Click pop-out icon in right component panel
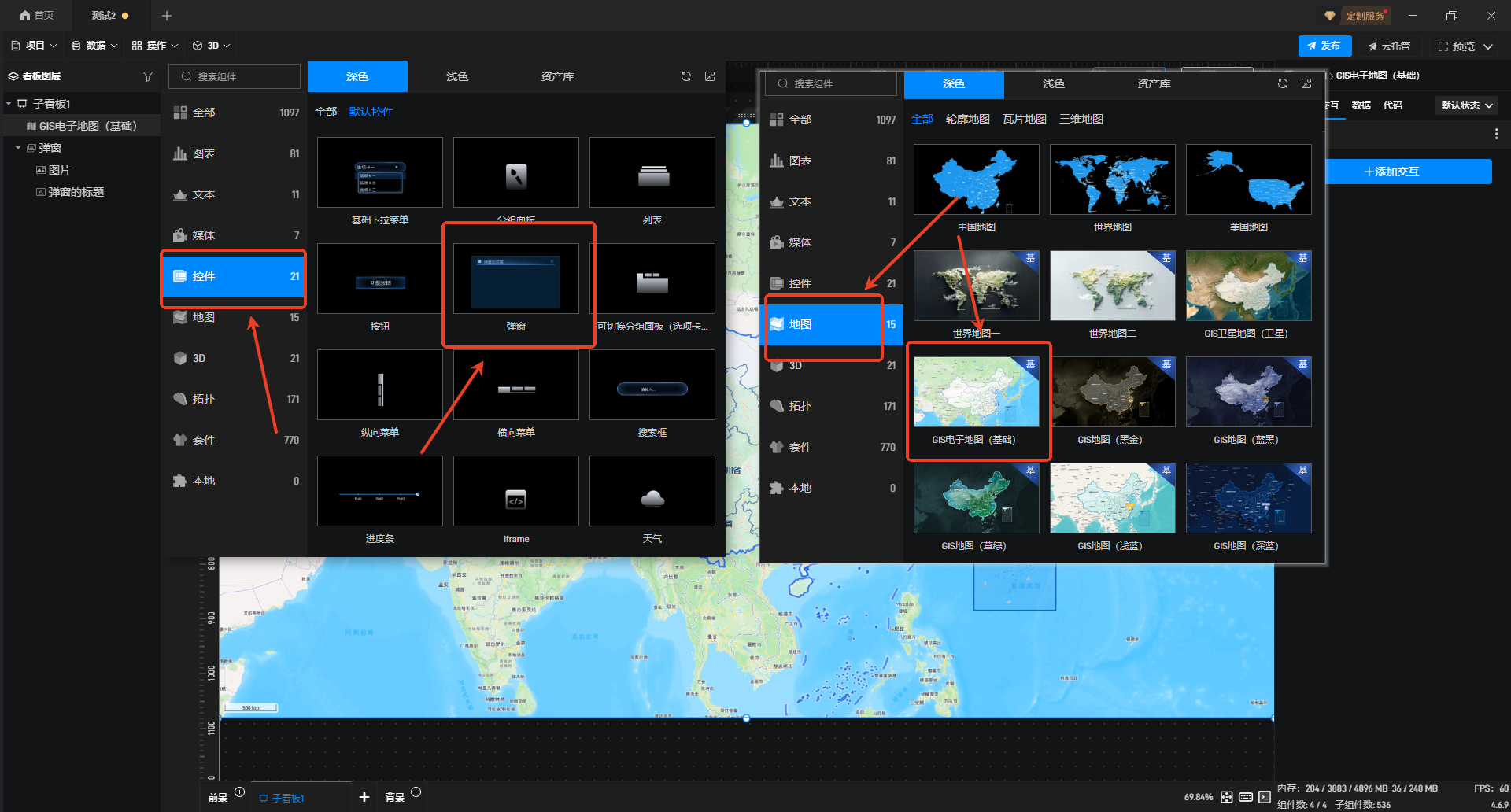This screenshot has height=812, width=1511. click(x=1306, y=83)
